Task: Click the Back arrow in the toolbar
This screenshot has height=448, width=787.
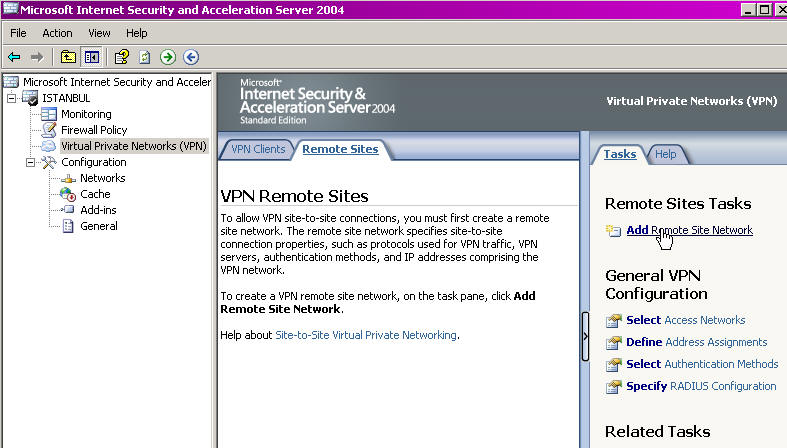Action: [14, 57]
